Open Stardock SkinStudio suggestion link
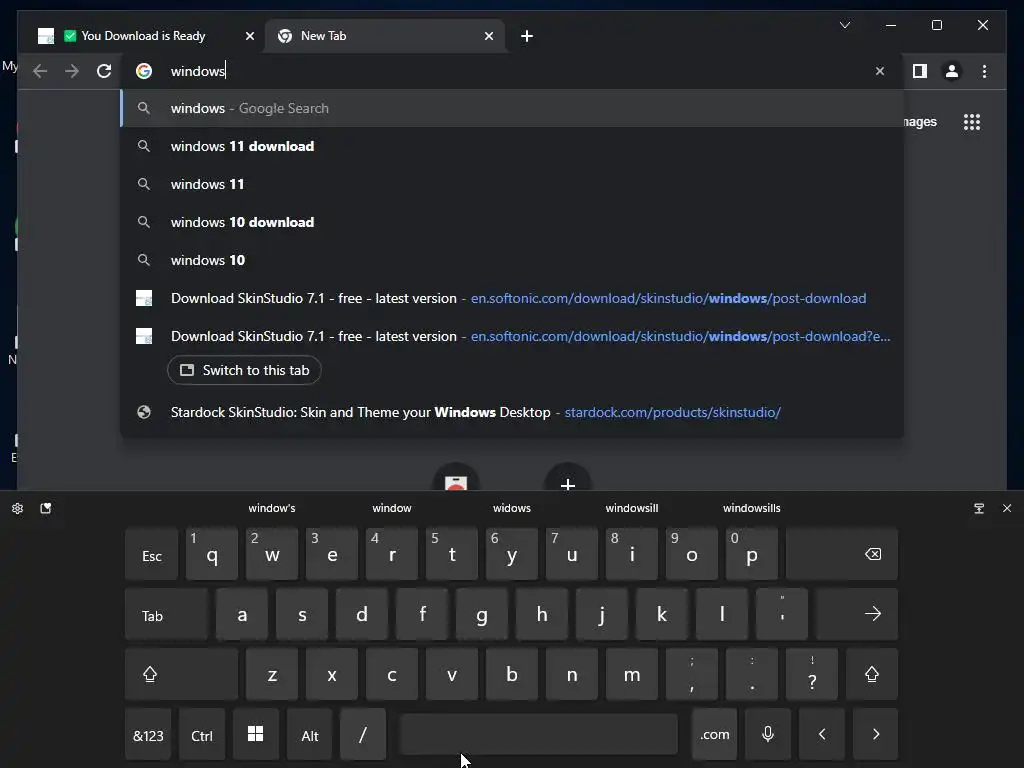The width and height of the screenshot is (1024, 768). (x=512, y=413)
